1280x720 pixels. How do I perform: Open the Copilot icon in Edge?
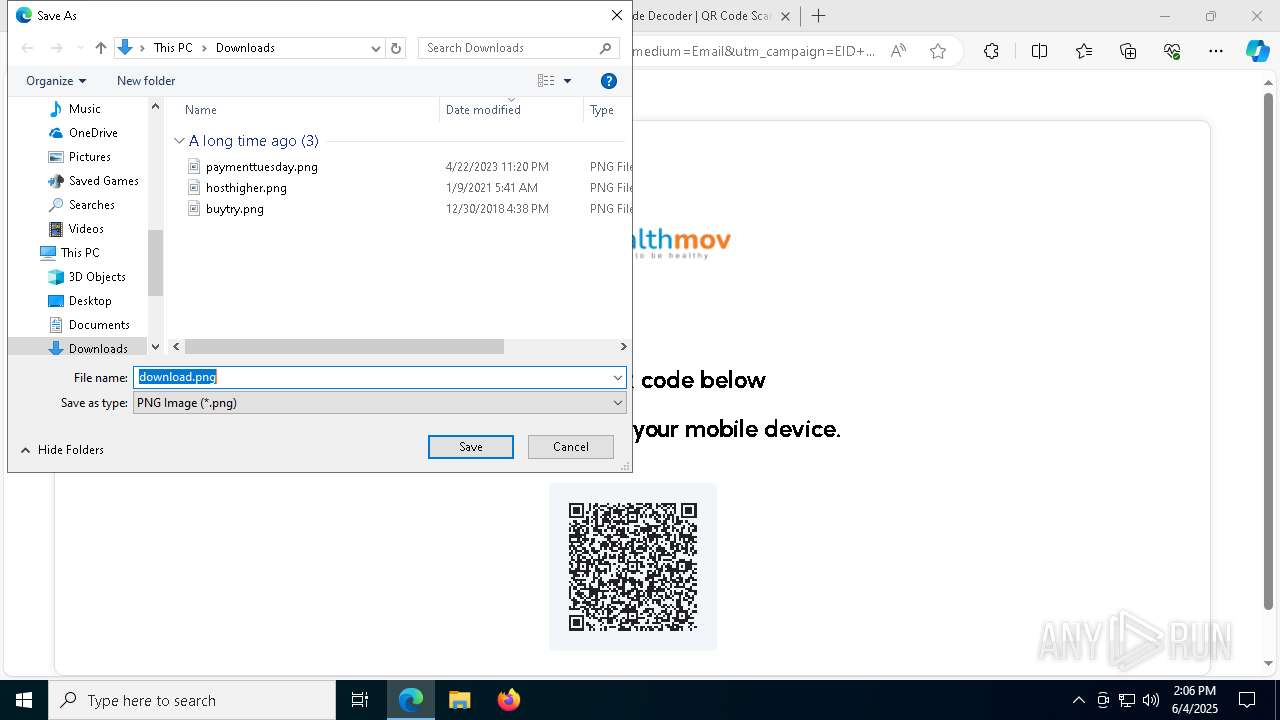click(x=1257, y=51)
